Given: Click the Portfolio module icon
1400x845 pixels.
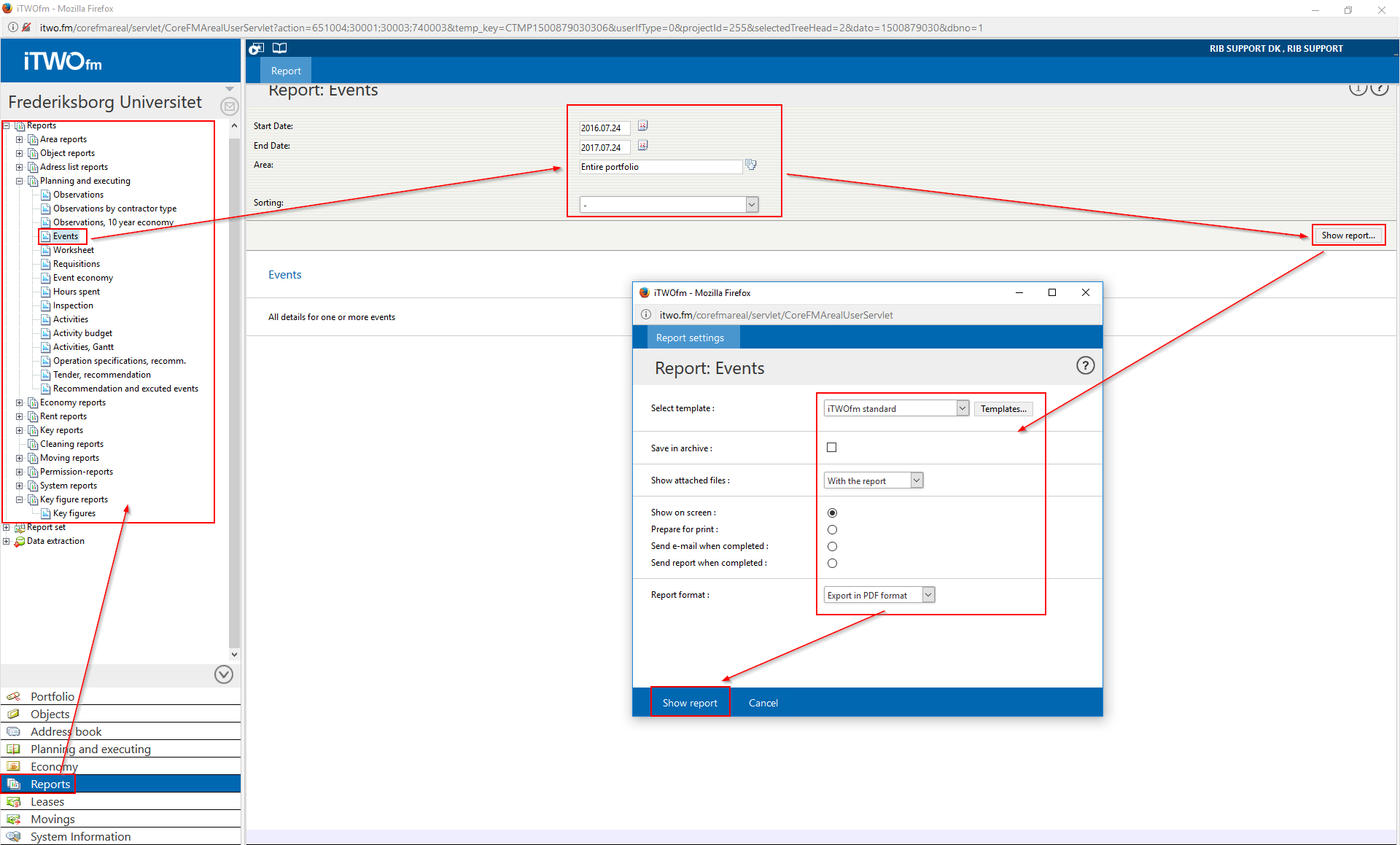Looking at the screenshot, I should [x=13, y=696].
